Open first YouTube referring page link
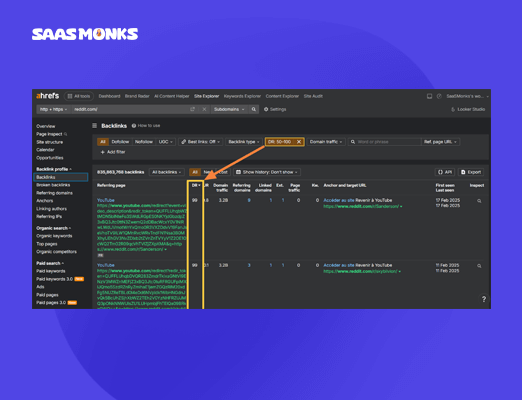The width and height of the screenshot is (522, 400). coord(106,200)
